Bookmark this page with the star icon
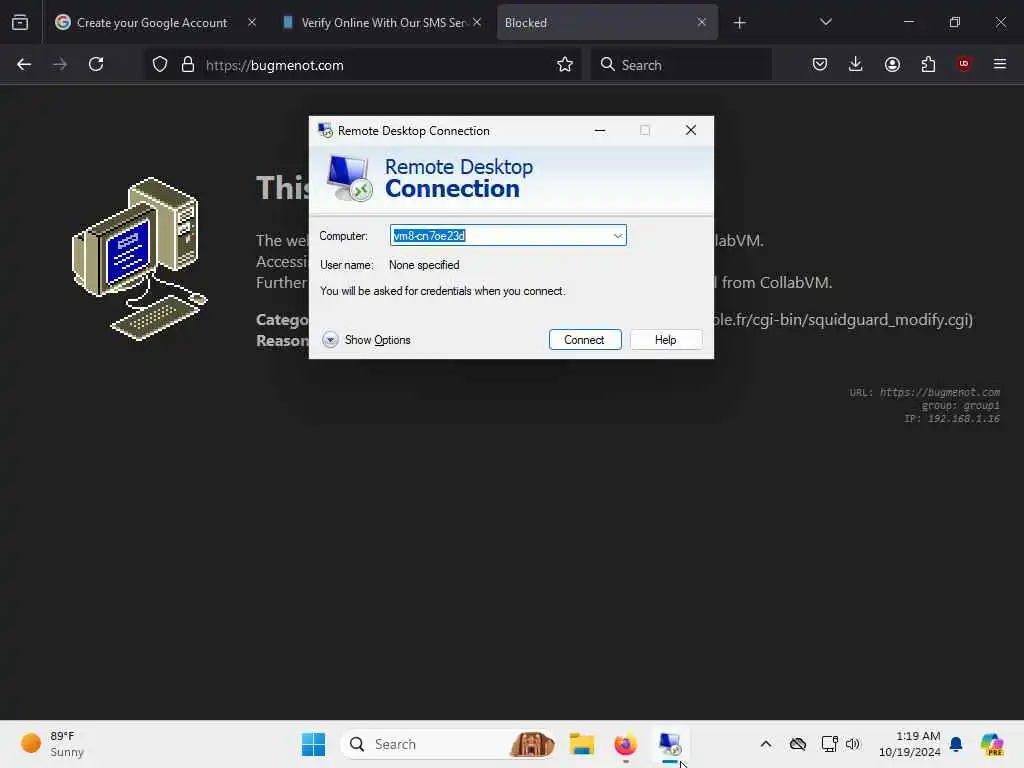This screenshot has width=1024, height=768. pyautogui.click(x=565, y=64)
